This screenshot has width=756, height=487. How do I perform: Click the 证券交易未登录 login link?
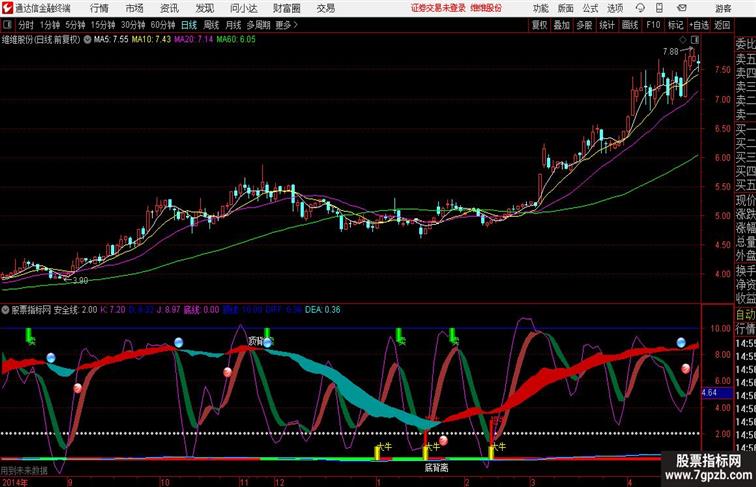439,8
